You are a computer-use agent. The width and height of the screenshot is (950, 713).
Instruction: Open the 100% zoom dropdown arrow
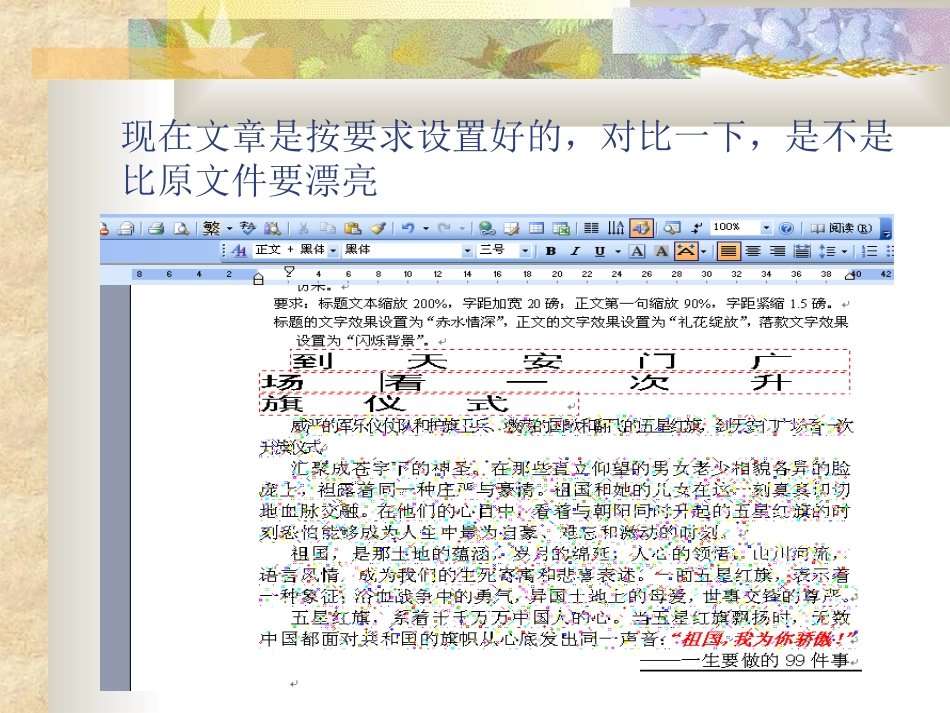(x=766, y=228)
